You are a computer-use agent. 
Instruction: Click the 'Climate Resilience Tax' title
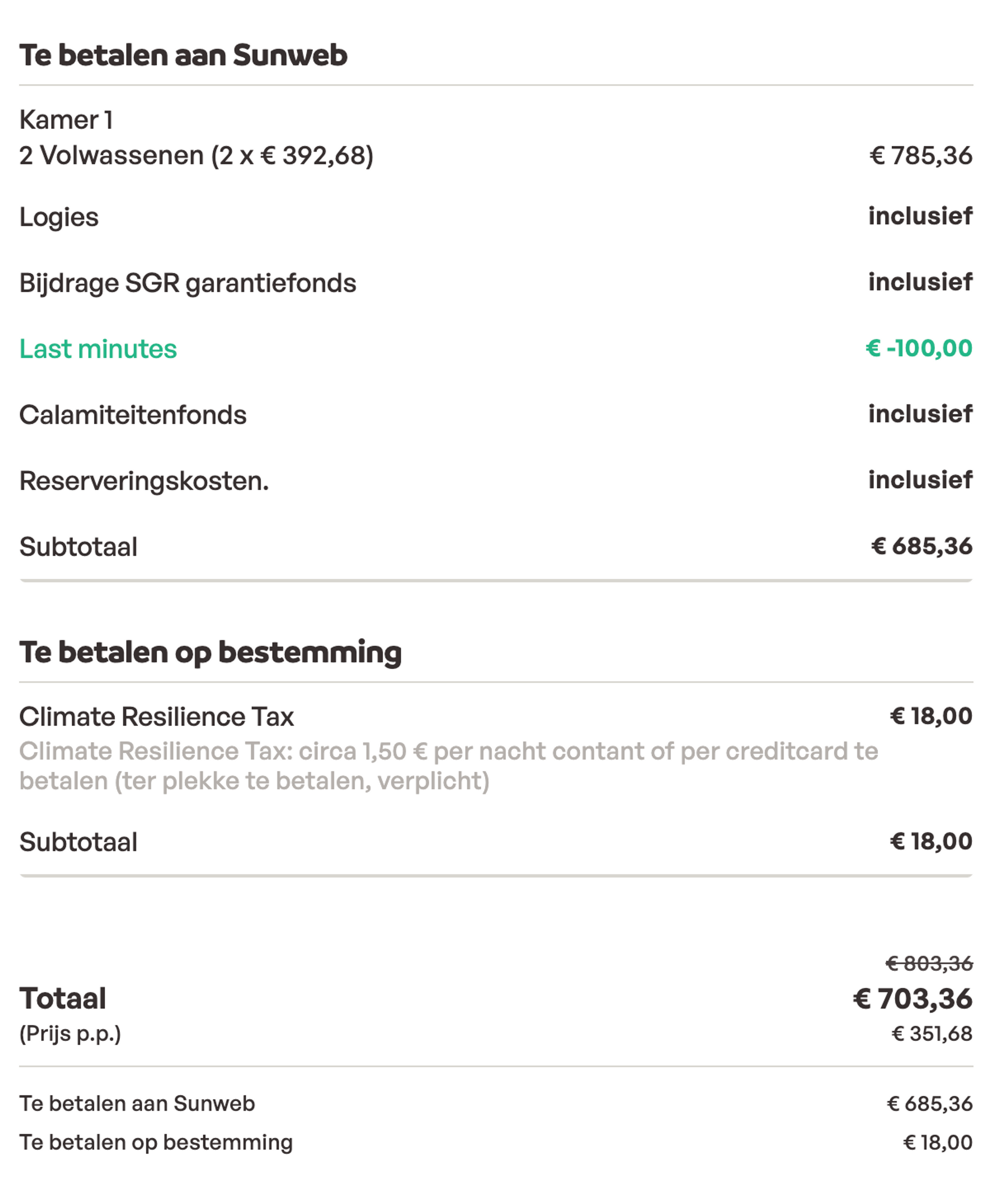(156, 717)
